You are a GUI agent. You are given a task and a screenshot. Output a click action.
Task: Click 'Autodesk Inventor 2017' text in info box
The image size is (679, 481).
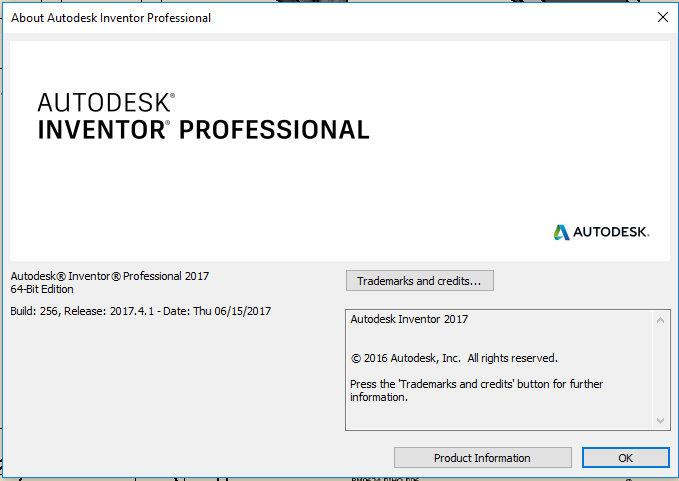pyautogui.click(x=409, y=319)
